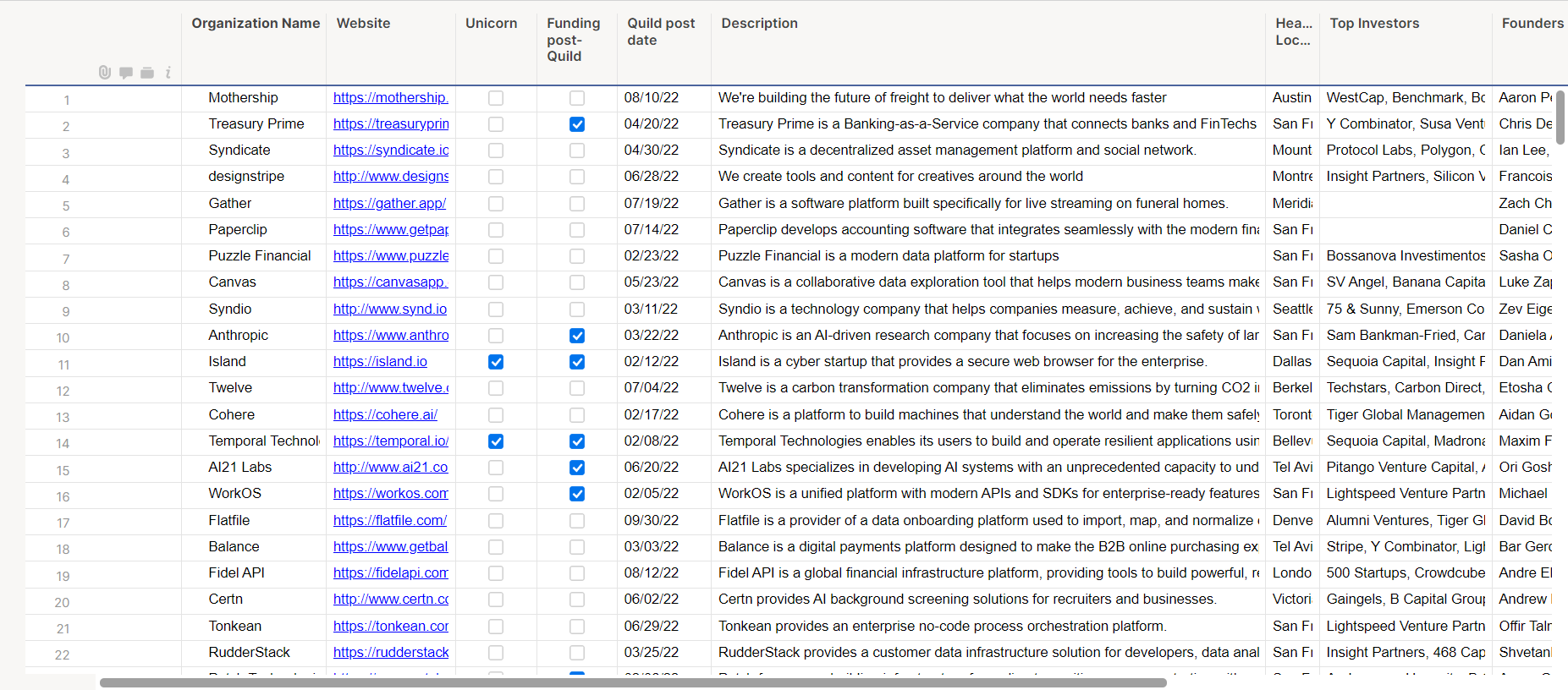Open the Anthropic website link
The height and width of the screenshot is (690, 1568).
(391, 336)
